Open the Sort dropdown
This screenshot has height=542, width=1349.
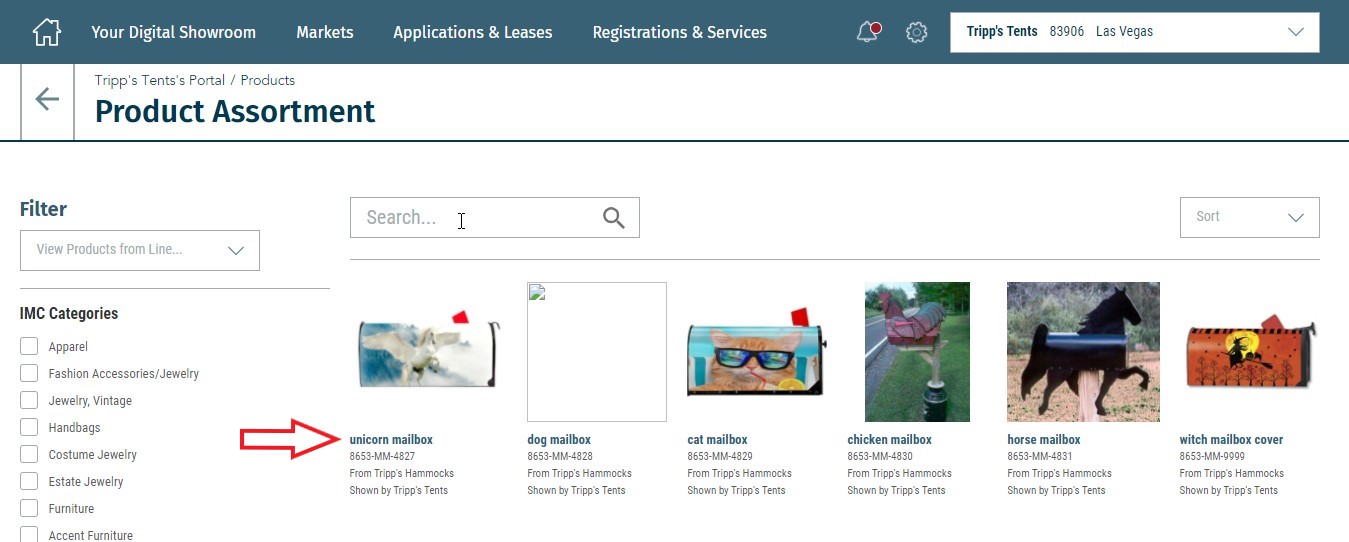coord(1249,217)
